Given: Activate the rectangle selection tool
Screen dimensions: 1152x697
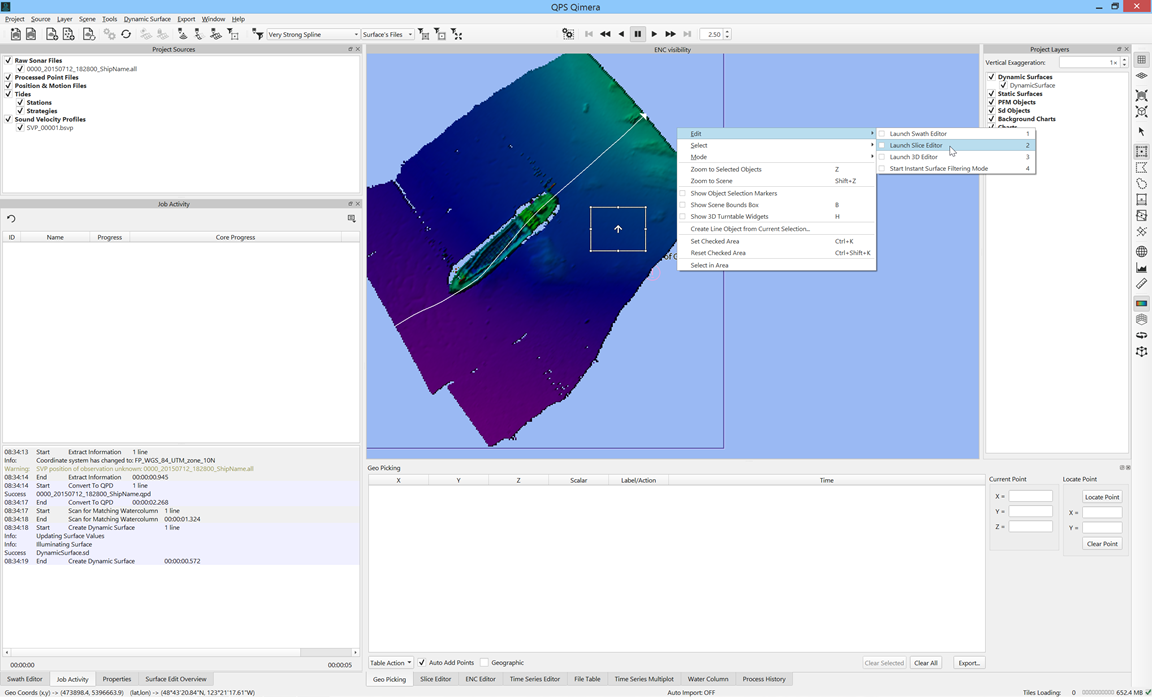Looking at the screenshot, I should [x=1141, y=152].
